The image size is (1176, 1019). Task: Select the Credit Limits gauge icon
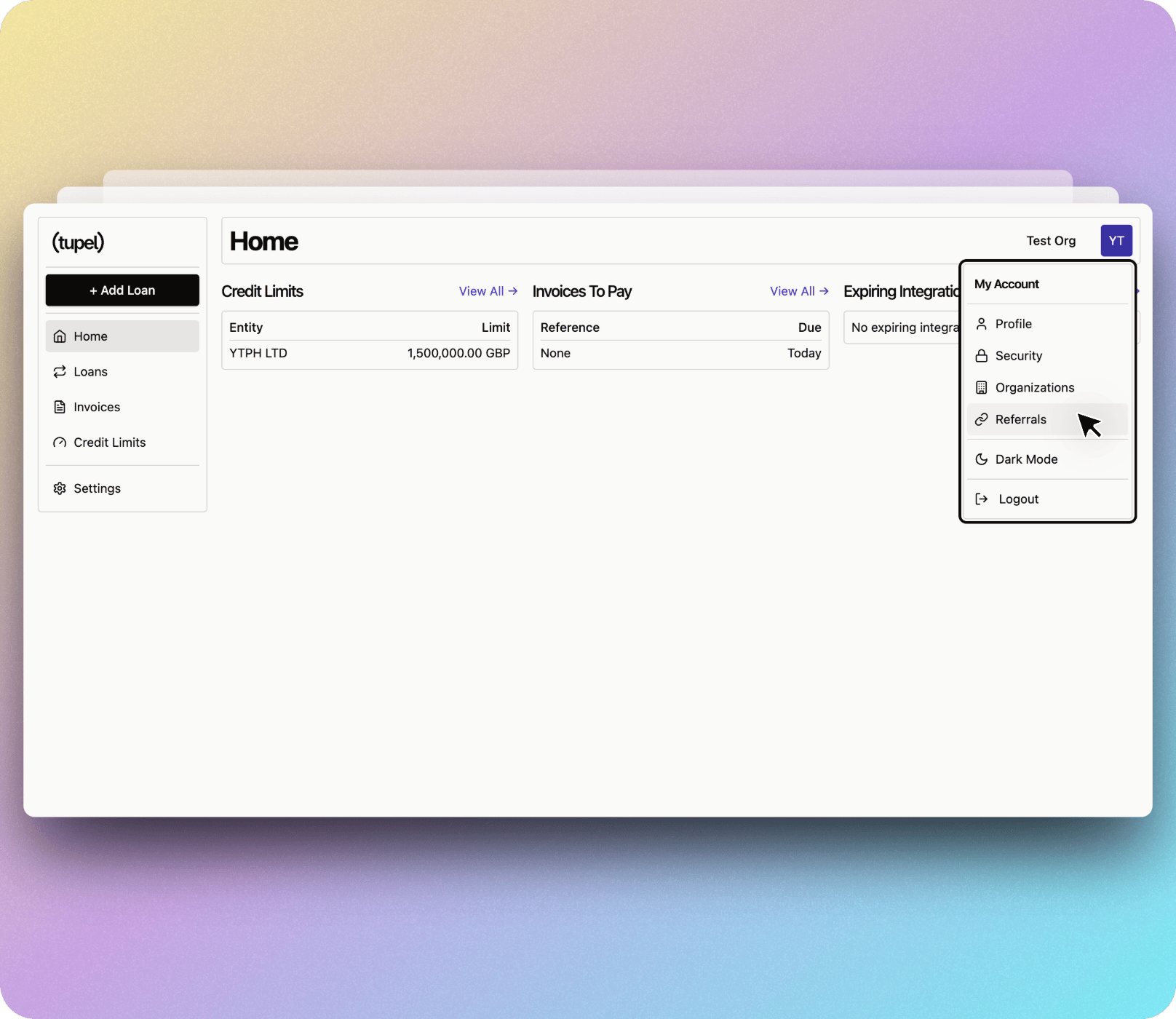point(60,442)
